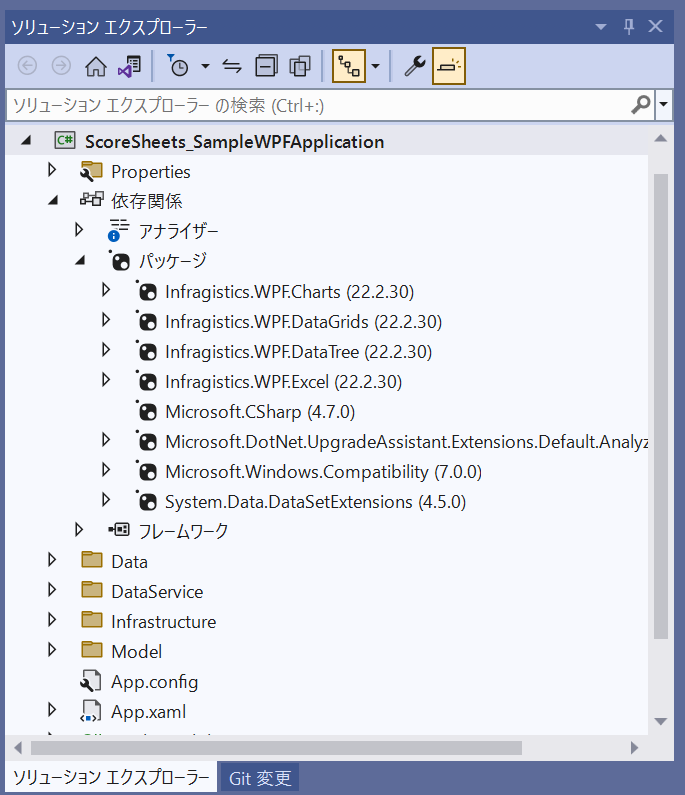Expand Microsoft.Windows.Compatibility package
Viewport: 685px width, 795px height.
click(106, 469)
